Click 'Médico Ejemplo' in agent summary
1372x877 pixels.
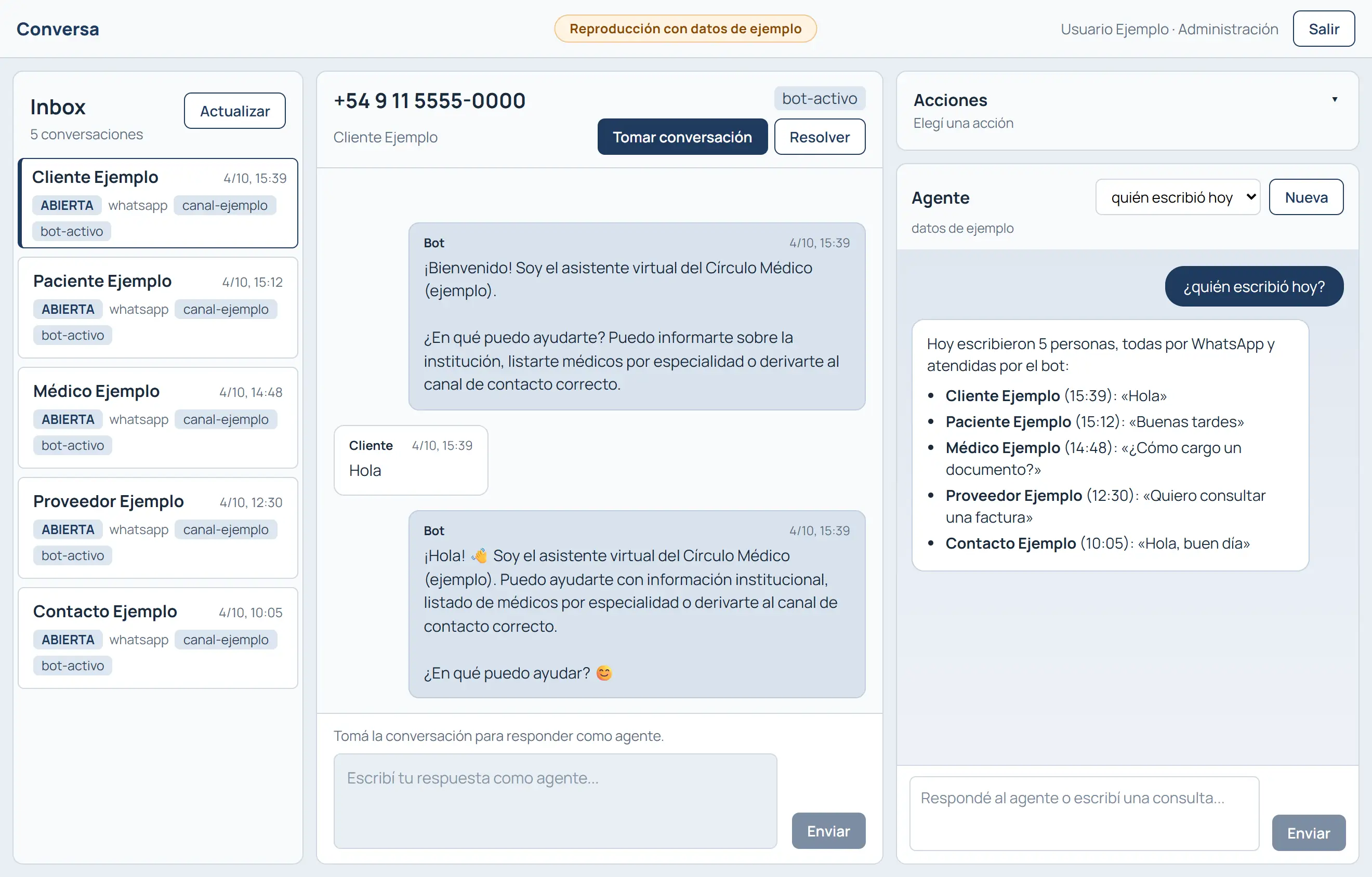click(x=1003, y=448)
